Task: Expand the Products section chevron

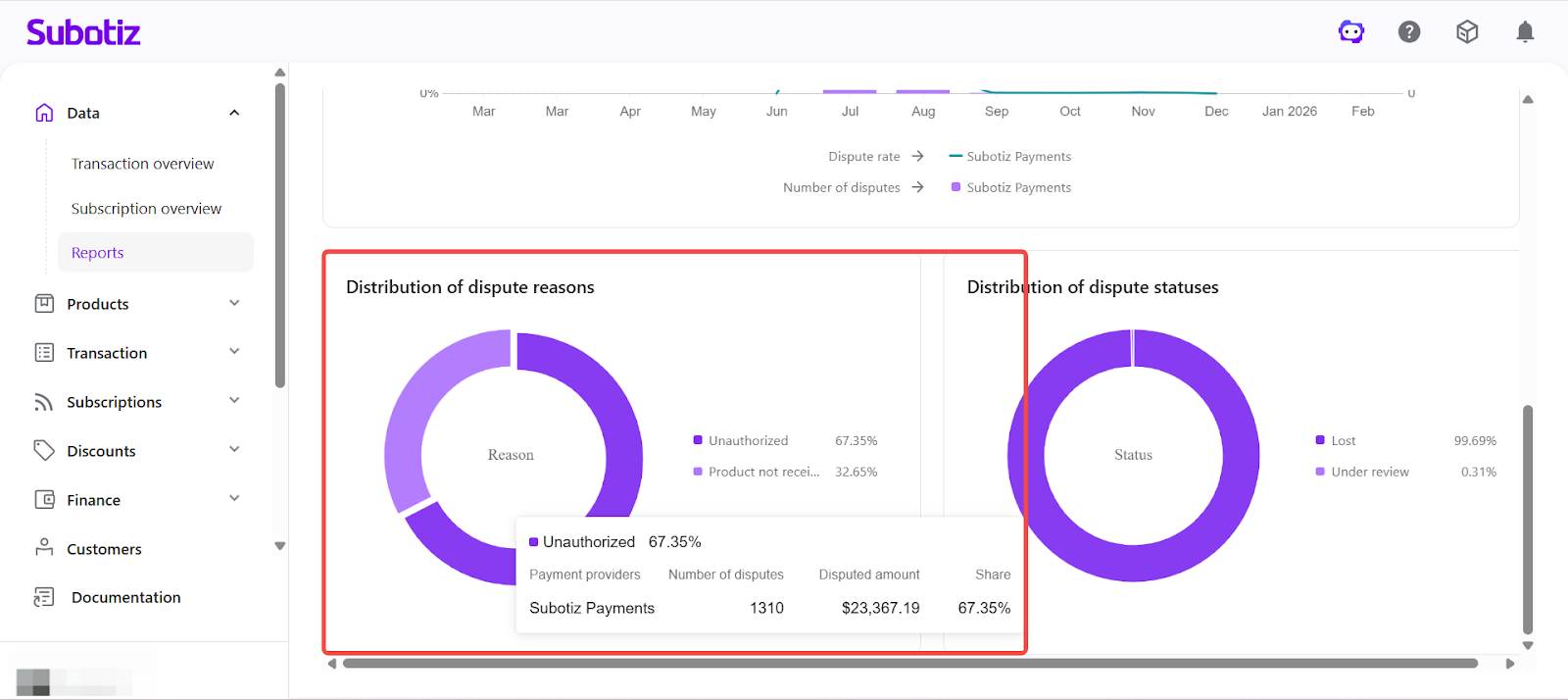Action: pyautogui.click(x=234, y=303)
